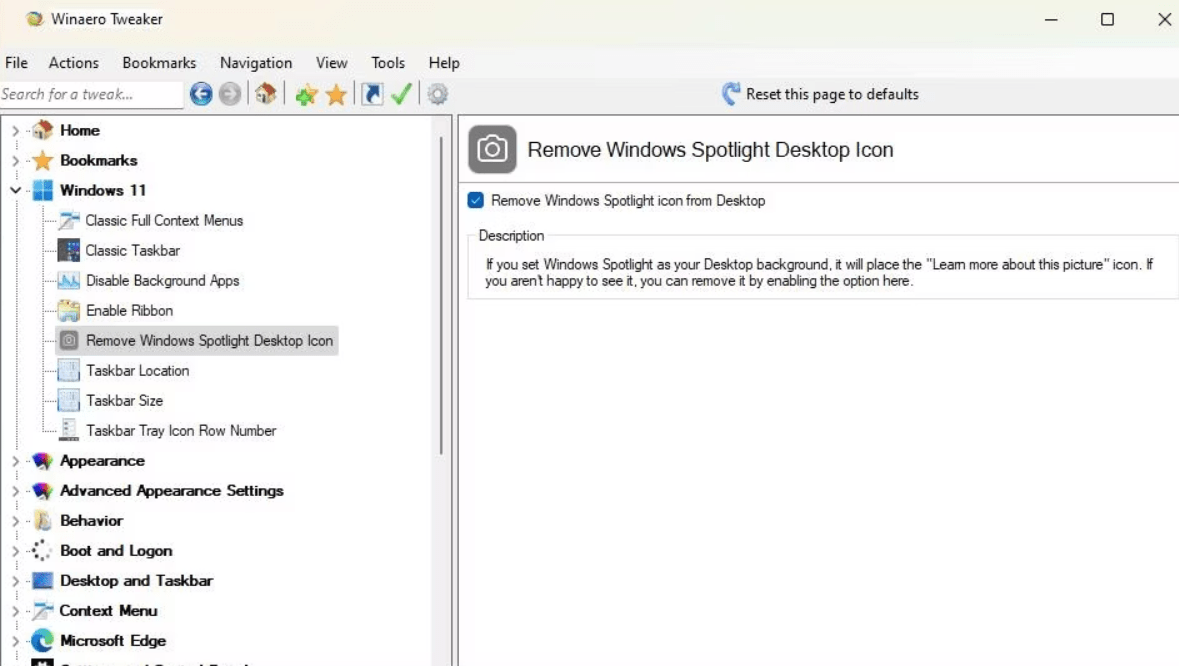This screenshot has height=666, width=1179.
Task: Click the Classic Full Context Menus icon
Action: tap(69, 220)
